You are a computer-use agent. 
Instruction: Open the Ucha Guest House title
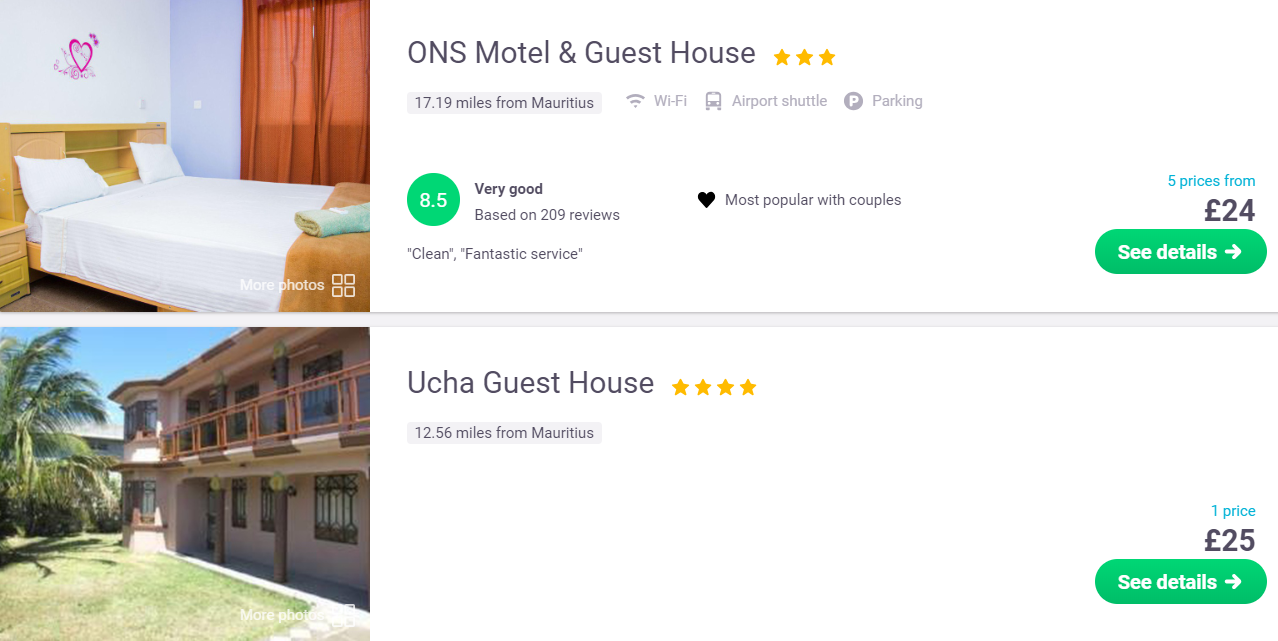coord(530,383)
